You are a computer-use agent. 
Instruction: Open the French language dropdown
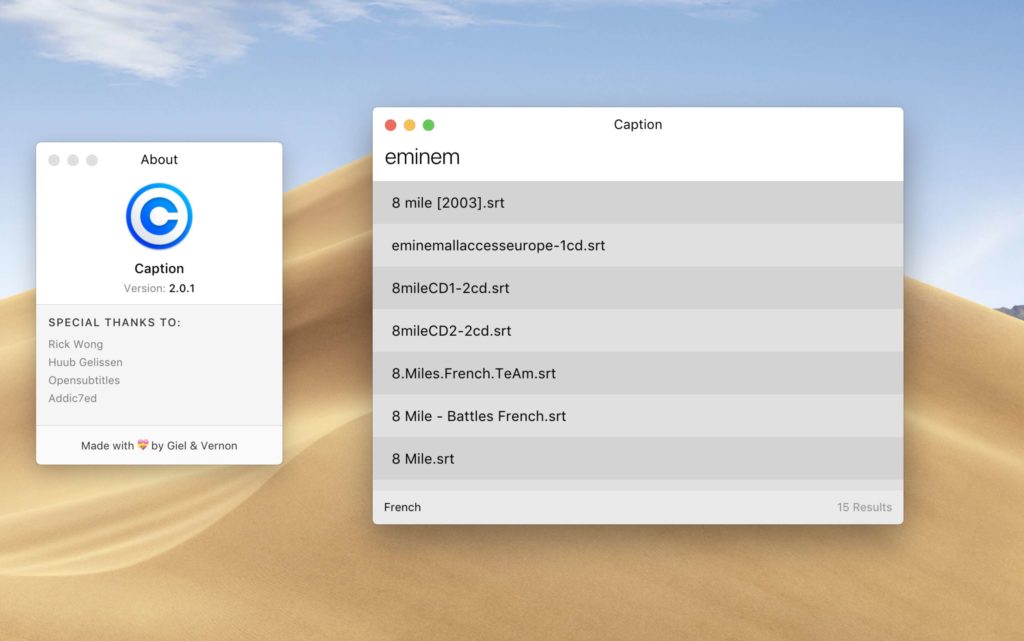point(403,507)
